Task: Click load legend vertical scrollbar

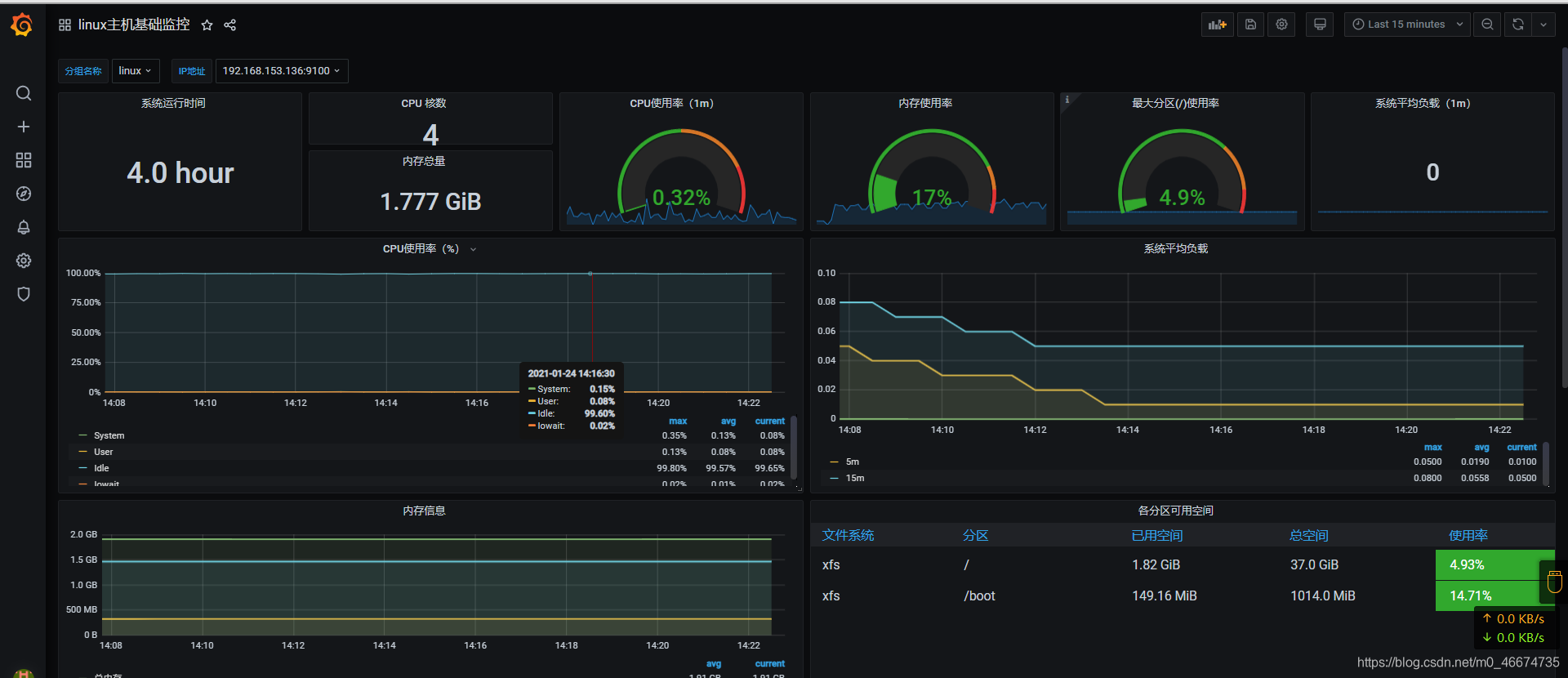Action: [1546, 464]
